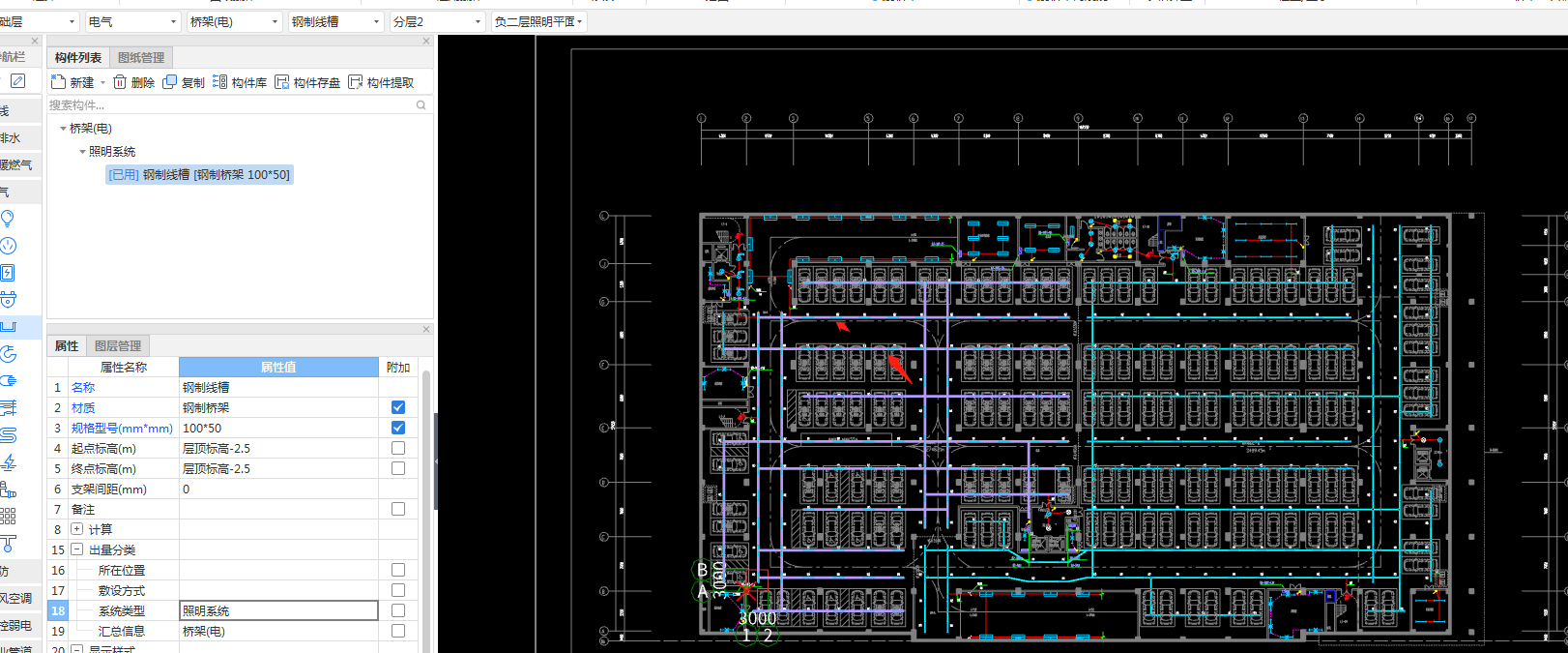
Task: Click the 构件存盘 save component icon
Action: click(282, 82)
